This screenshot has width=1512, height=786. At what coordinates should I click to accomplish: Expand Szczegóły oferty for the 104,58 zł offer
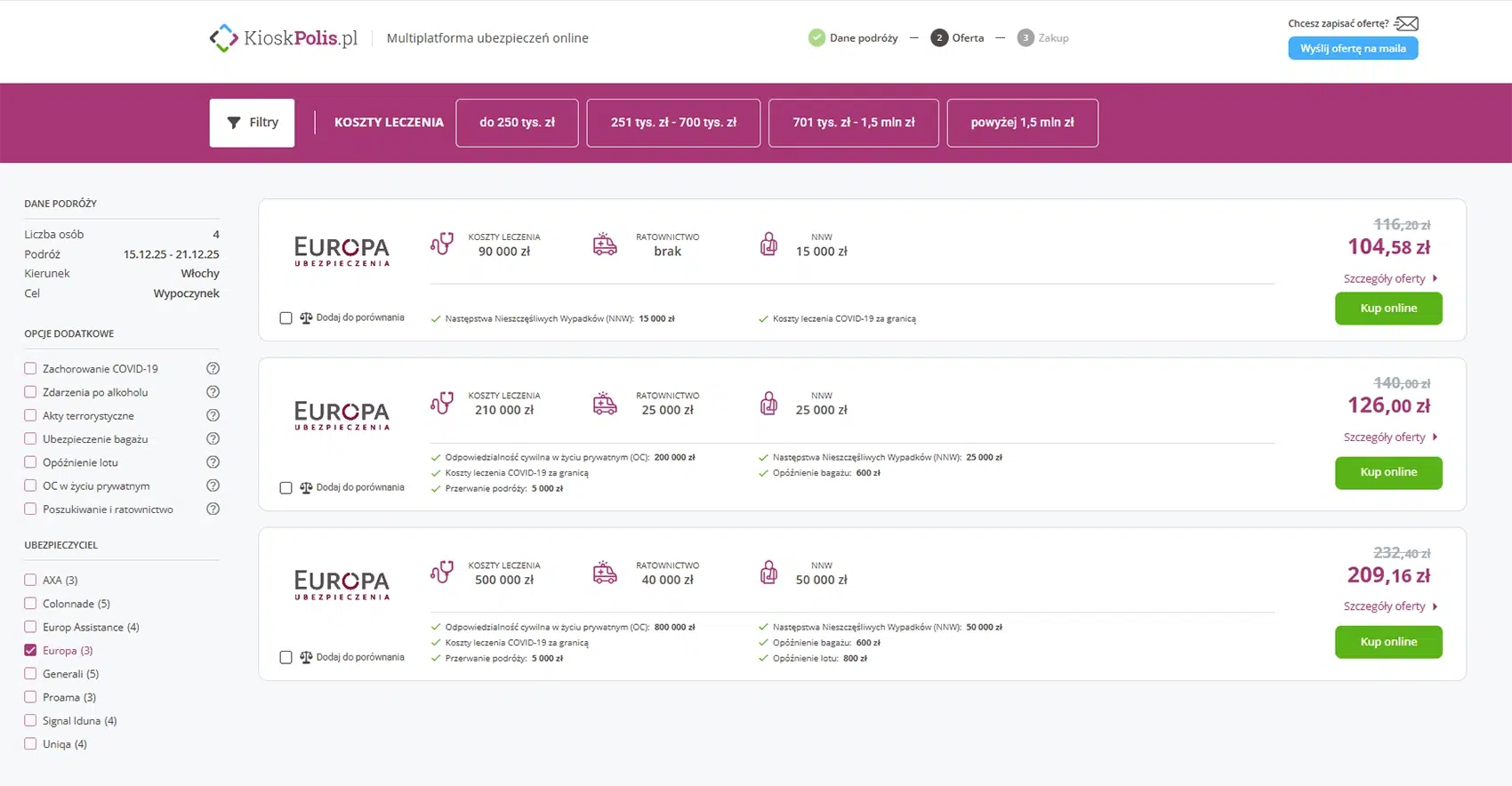pos(1389,279)
